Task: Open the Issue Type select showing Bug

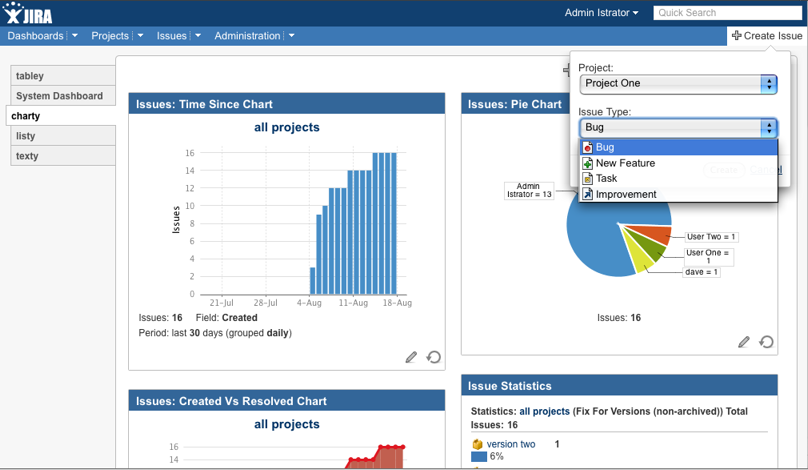Action: pyautogui.click(x=678, y=128)
